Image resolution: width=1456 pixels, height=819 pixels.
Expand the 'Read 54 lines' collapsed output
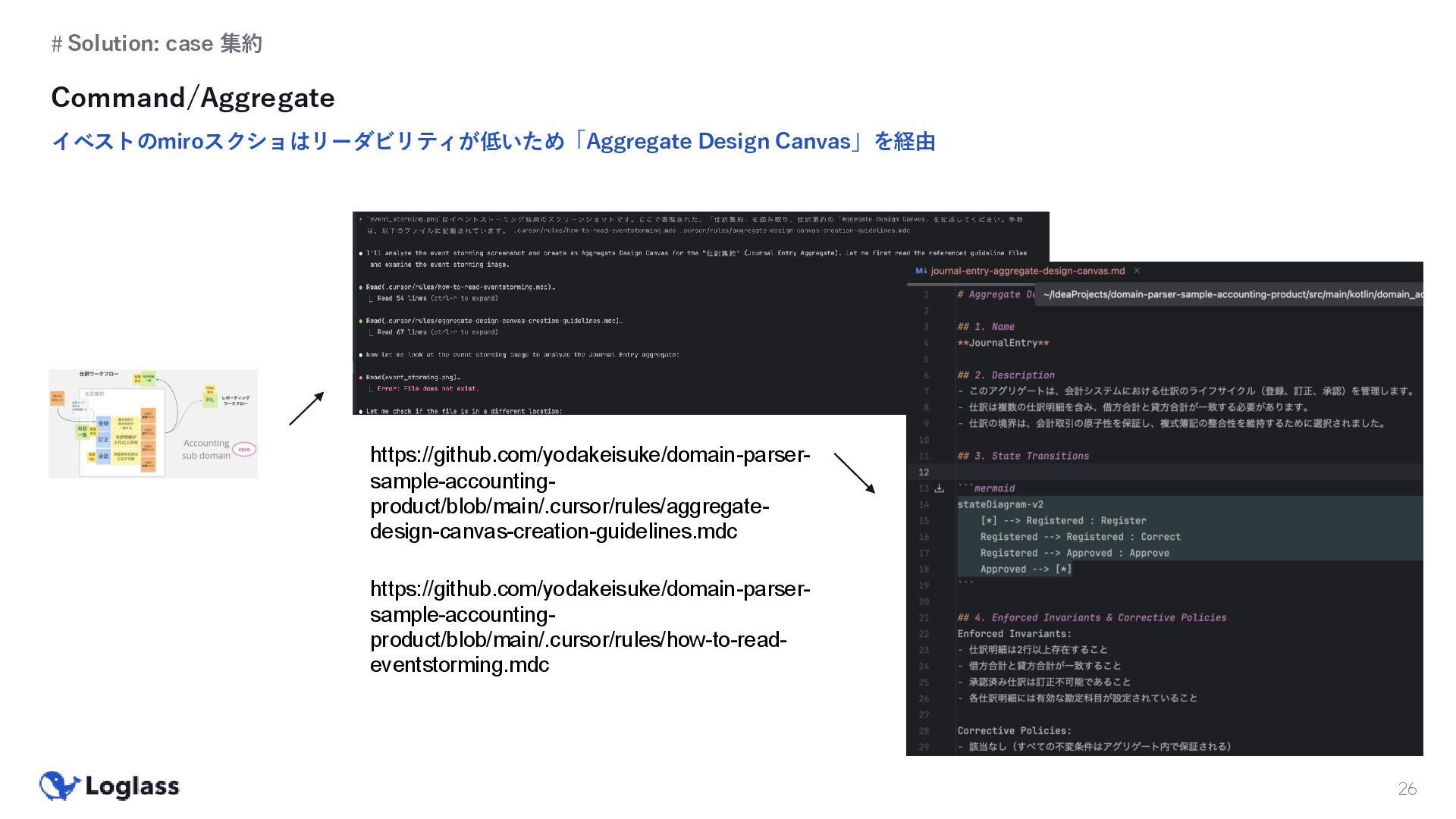point(437,298)
